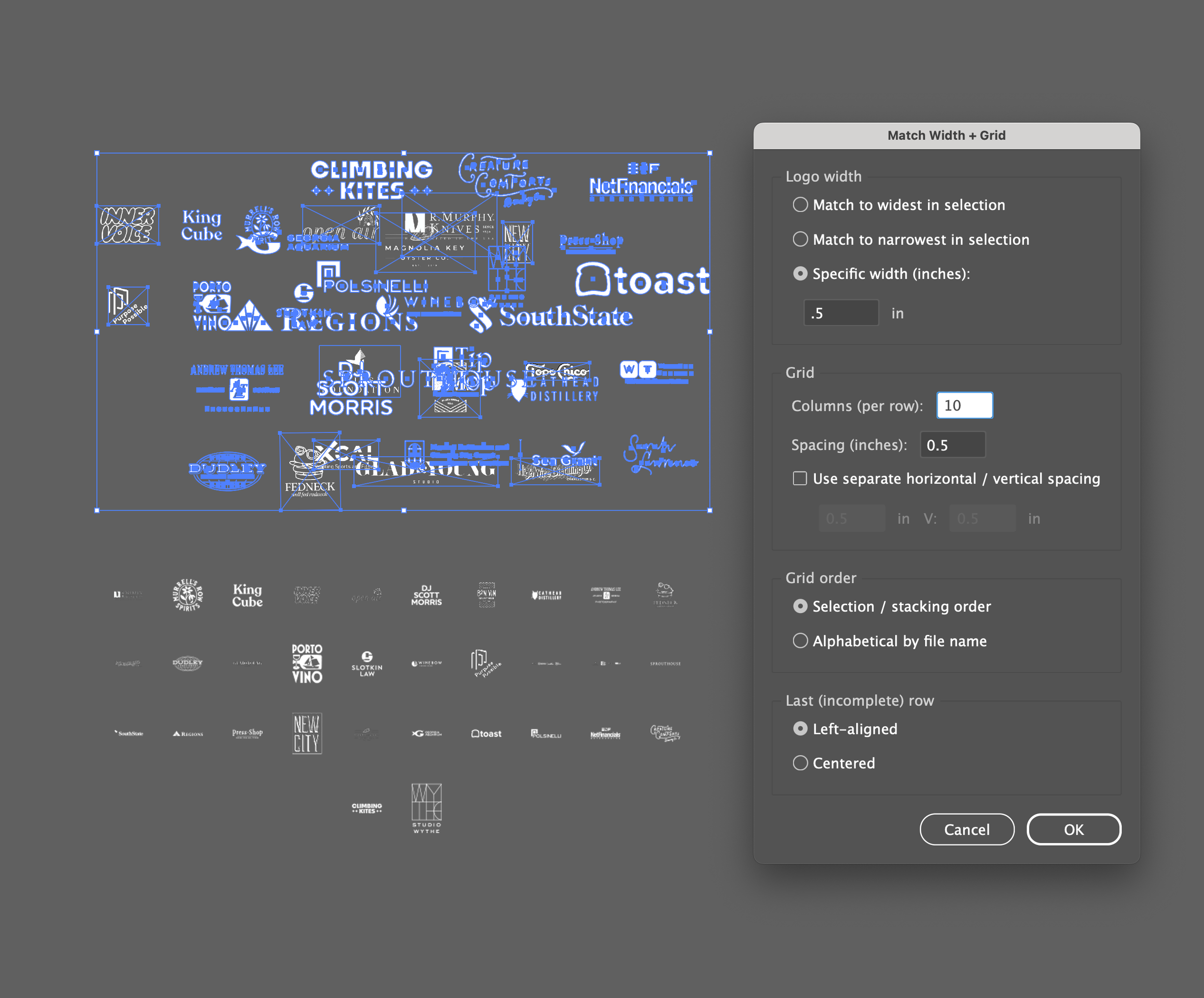Select the NetFinancials logo in small grid
Image resolution: width=1204 pixels, height=998 pixels.
(605, 734)
